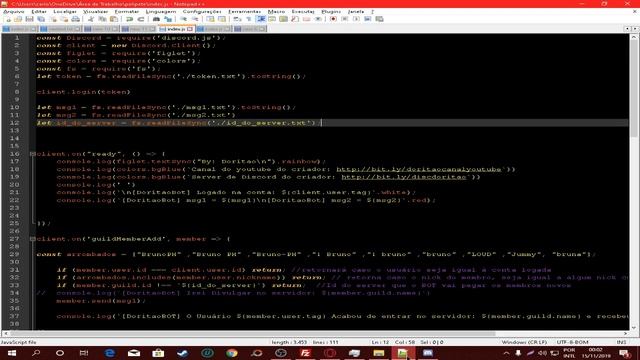Open the Document Map panel icon
Viewport: 640px width, 360px height.
pyautogui.click(x=283, y=19)
